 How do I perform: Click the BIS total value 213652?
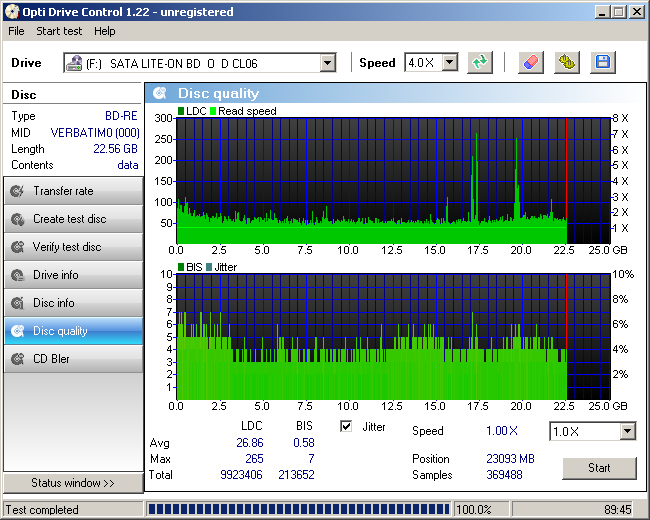(296, 475)
